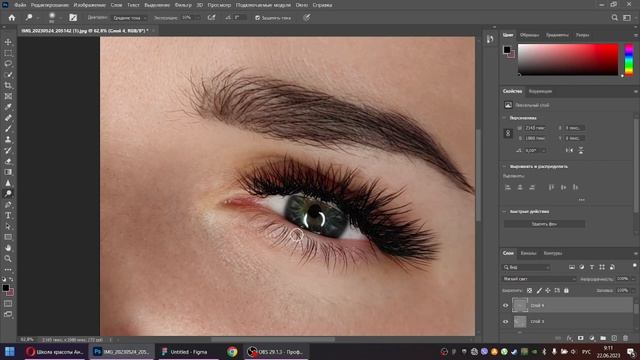The height and width of the screenshot is (360, 640).
Task: Toggle the Protect Tones checkbox
Action: tap(258, 18)
